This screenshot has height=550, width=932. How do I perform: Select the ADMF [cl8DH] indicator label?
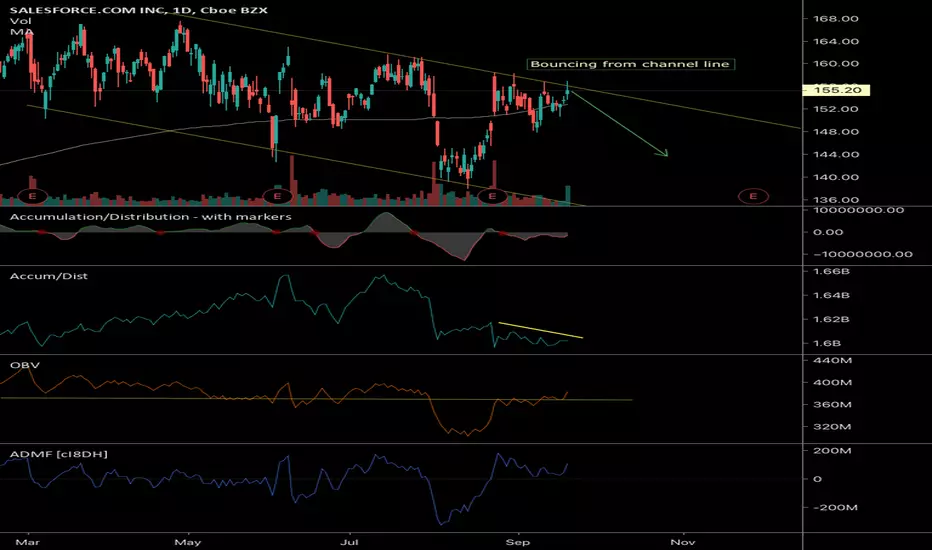coord(59,454)
